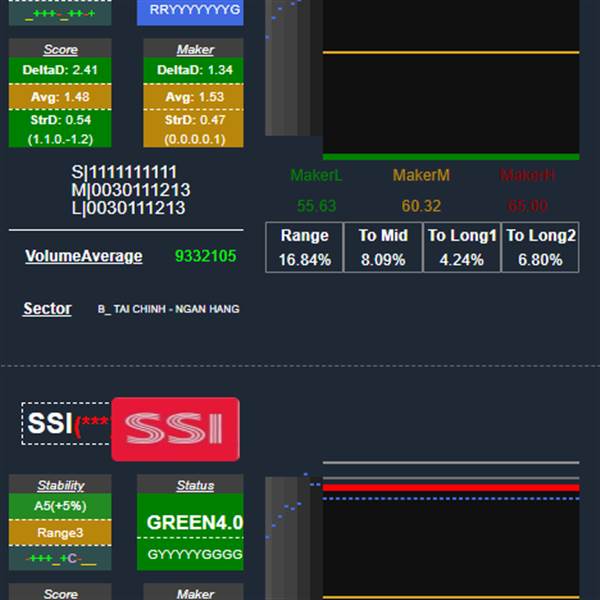Open the Maker header below SSI Status panel
The image size is (600, 600).
click(x=195, y=594)
